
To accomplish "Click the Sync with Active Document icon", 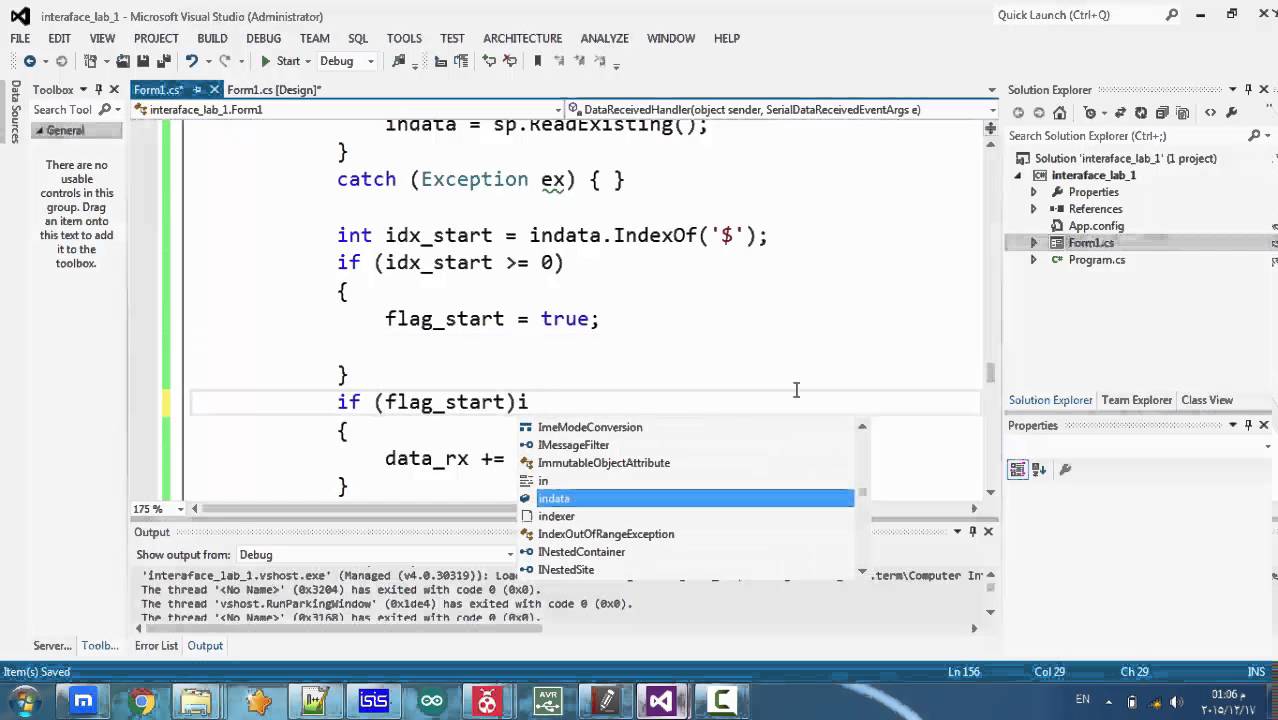I will (1119, 113).
